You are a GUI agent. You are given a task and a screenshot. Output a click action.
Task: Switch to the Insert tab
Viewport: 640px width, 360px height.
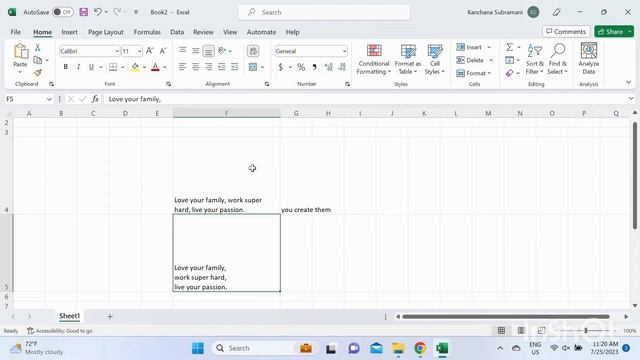pos(69,32)
